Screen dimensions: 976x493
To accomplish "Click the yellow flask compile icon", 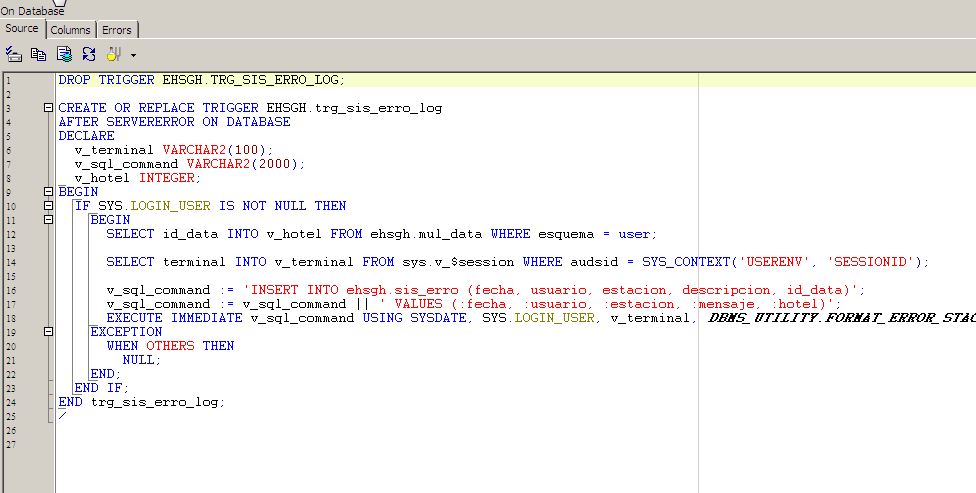I will pos(114,54).
